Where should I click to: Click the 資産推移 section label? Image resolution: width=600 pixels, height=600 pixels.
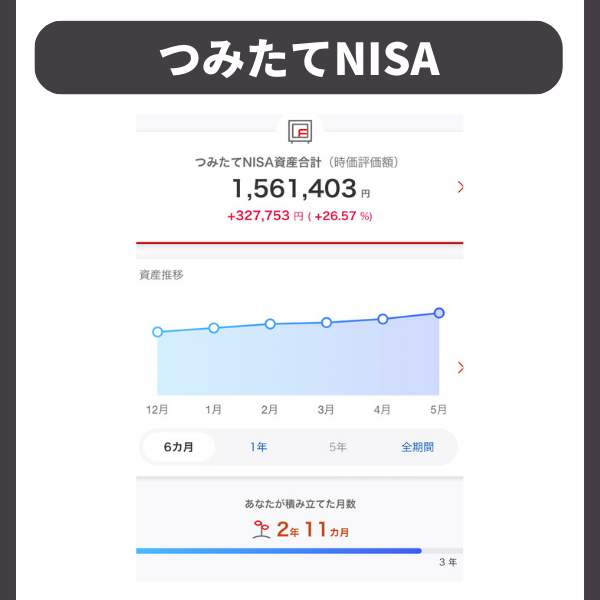pyautogui.click(x=161, y=275)
